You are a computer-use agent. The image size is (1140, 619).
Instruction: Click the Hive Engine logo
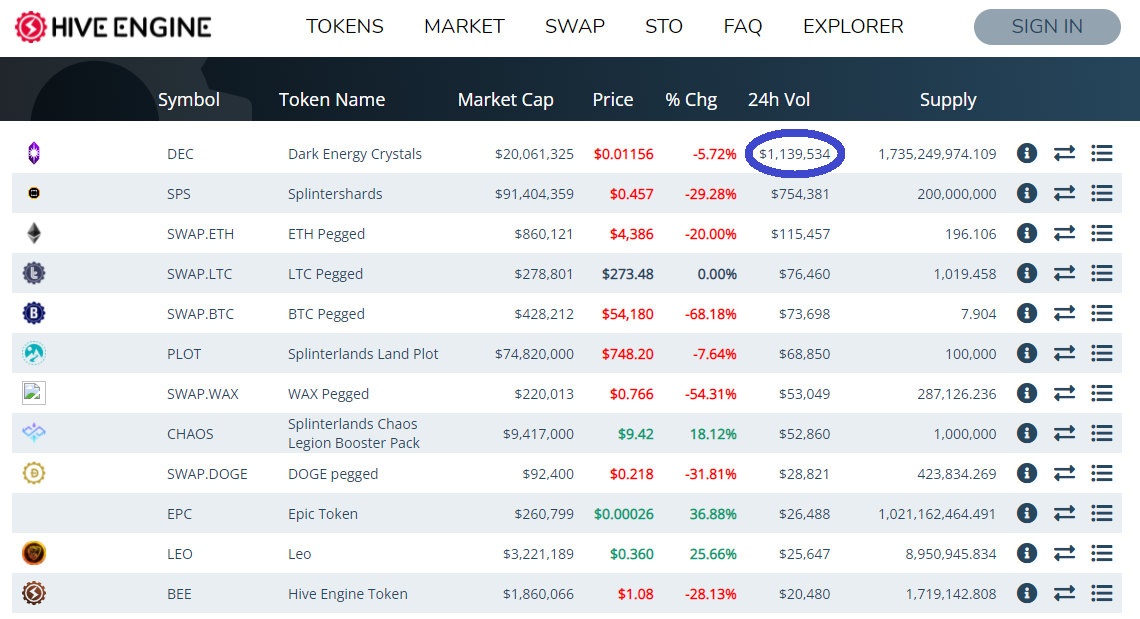[x=113, y=28]
